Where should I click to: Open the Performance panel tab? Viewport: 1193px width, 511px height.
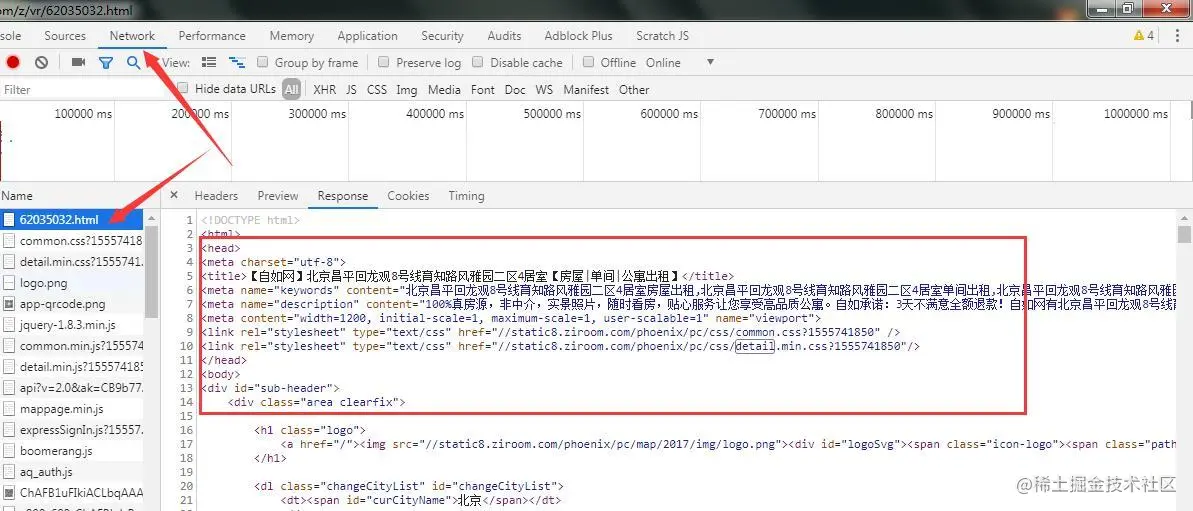click(x=212, y=36)
